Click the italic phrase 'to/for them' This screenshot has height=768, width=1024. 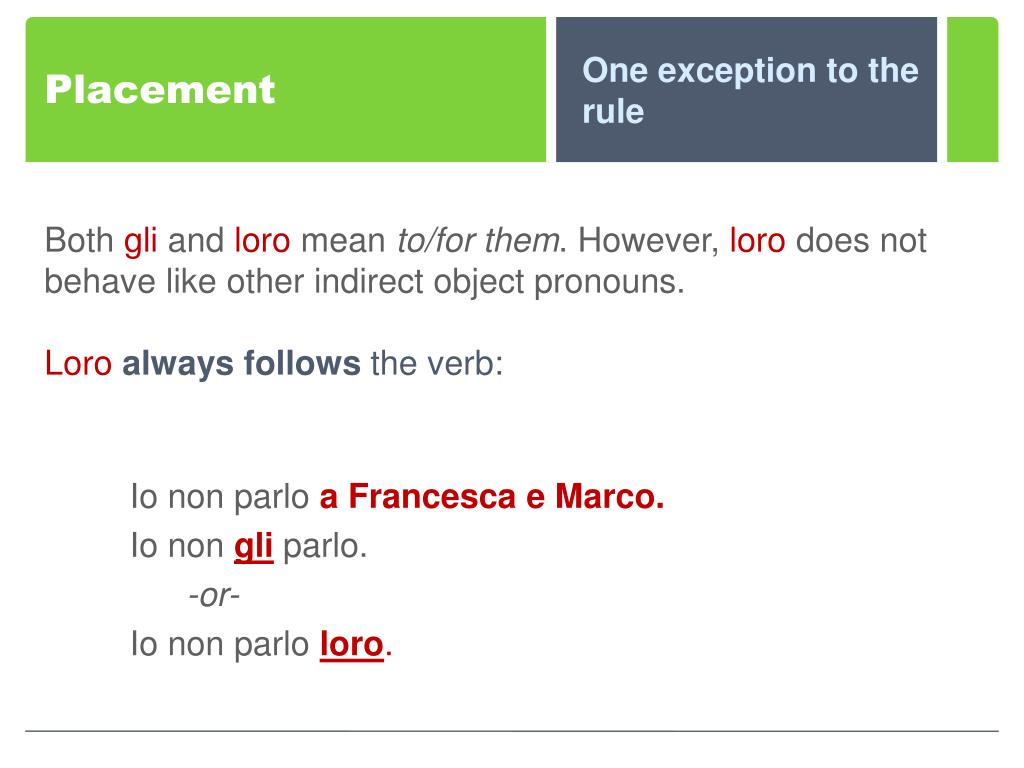(x=478, y=240)
